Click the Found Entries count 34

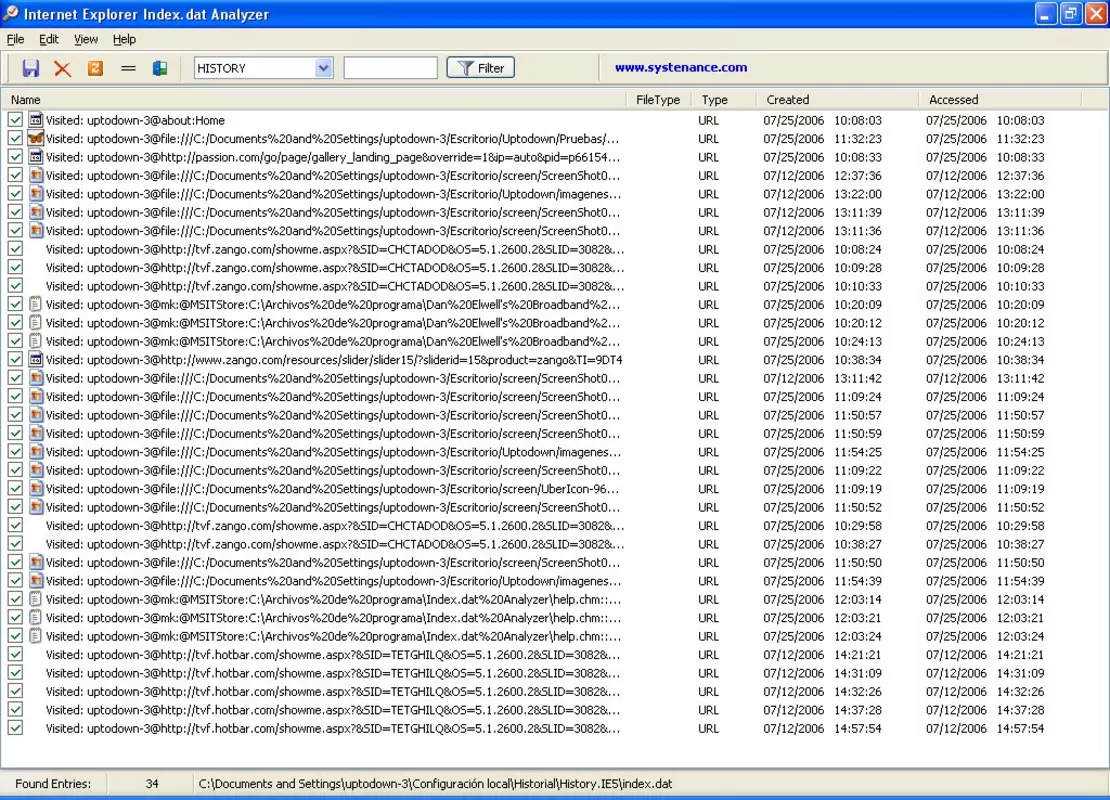click(152, 784)
